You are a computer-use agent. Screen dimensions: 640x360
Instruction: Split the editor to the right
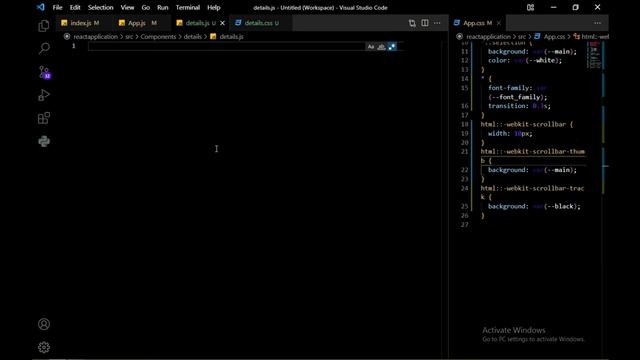point(425,23)
